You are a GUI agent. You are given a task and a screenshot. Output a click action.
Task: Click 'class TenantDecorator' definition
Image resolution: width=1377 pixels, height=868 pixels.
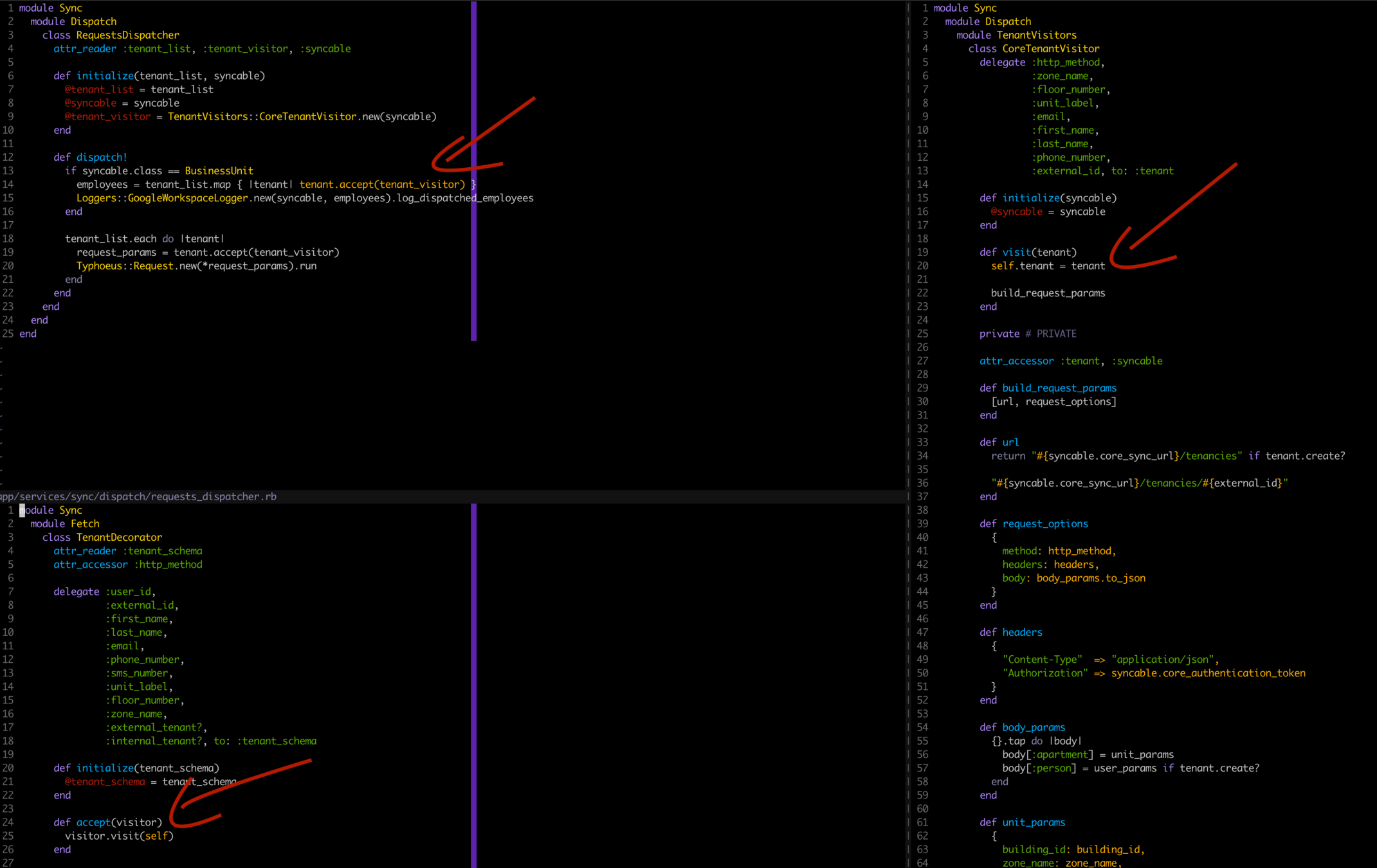coord(102,537)
